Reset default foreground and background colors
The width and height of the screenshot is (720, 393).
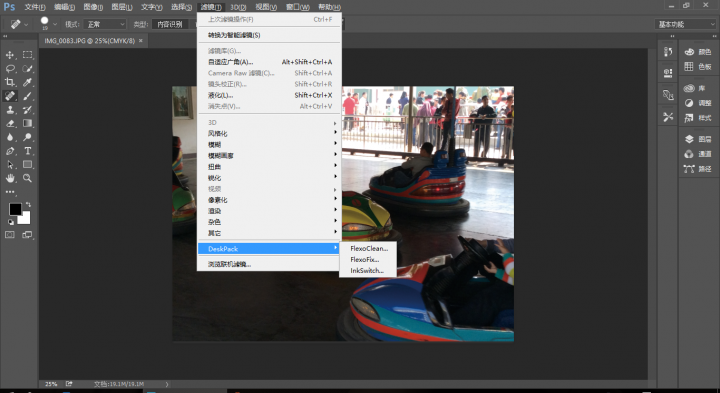(11, 222)
